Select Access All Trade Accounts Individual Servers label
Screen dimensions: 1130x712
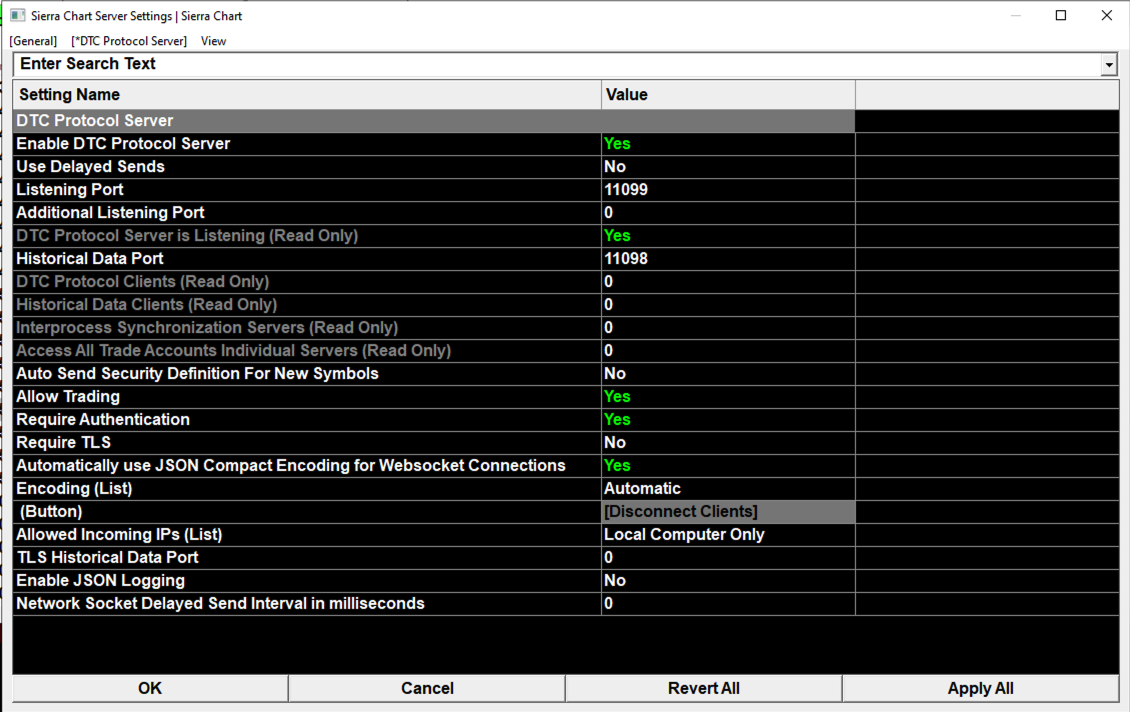[233, 351]
